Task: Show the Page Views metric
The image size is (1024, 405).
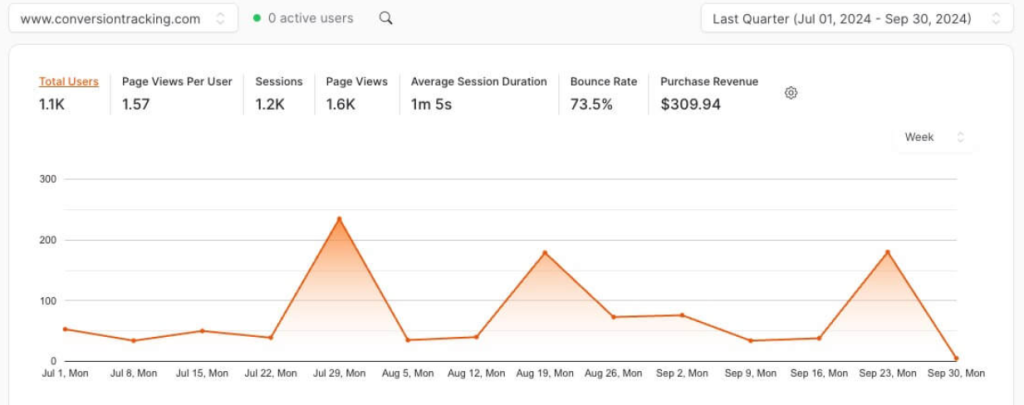Action: (x=356, y=82)
